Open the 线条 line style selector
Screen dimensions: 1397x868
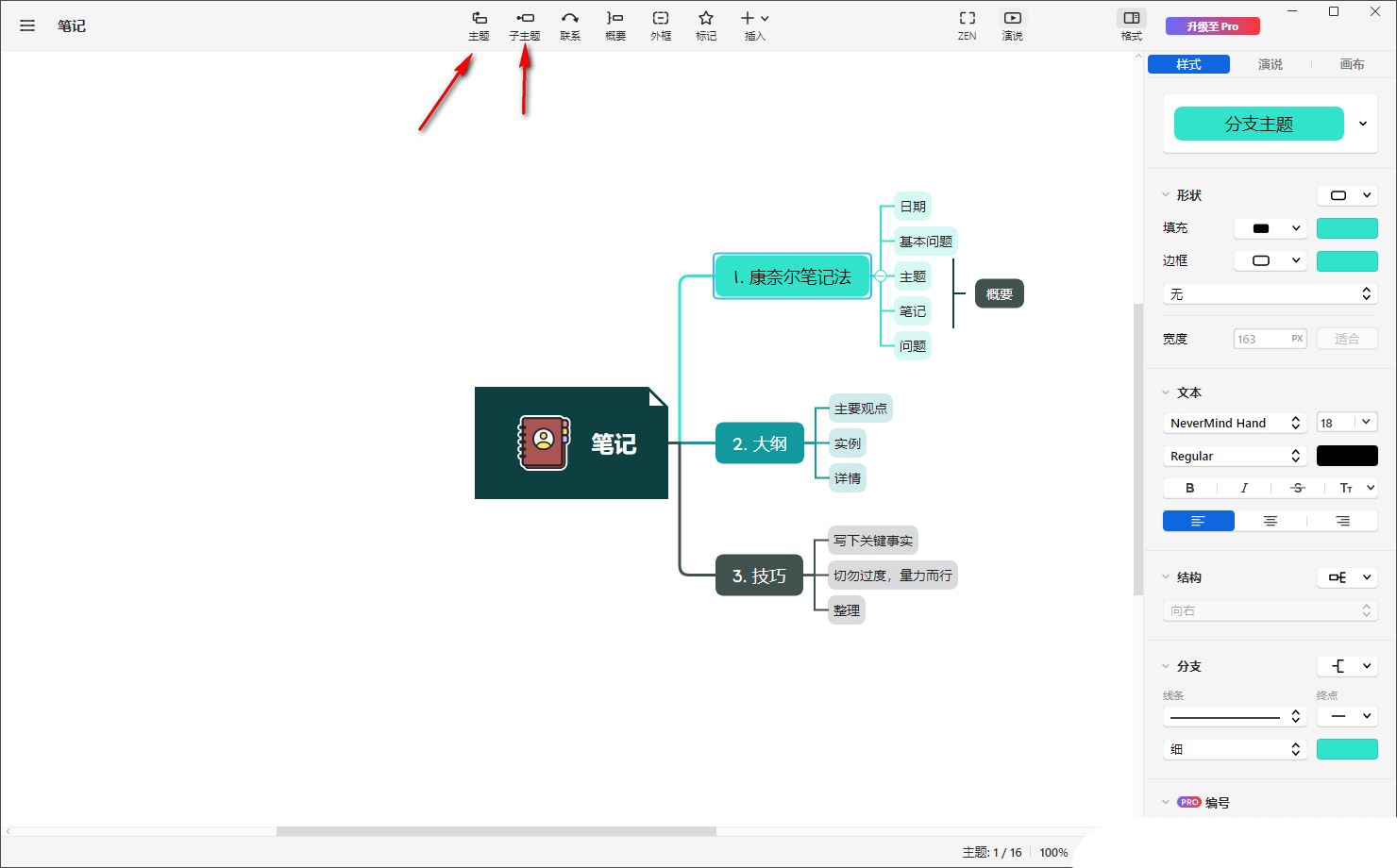tap(1235, 717)
